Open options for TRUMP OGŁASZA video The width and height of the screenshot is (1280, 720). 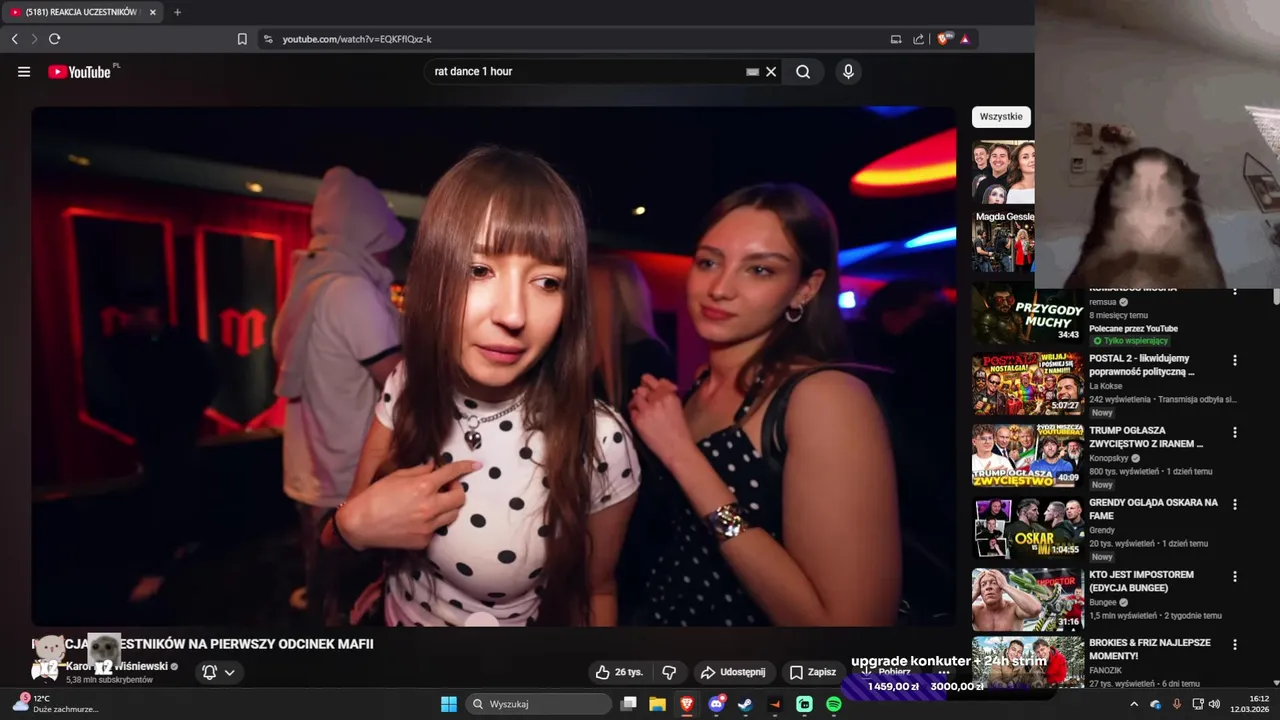1235,432
